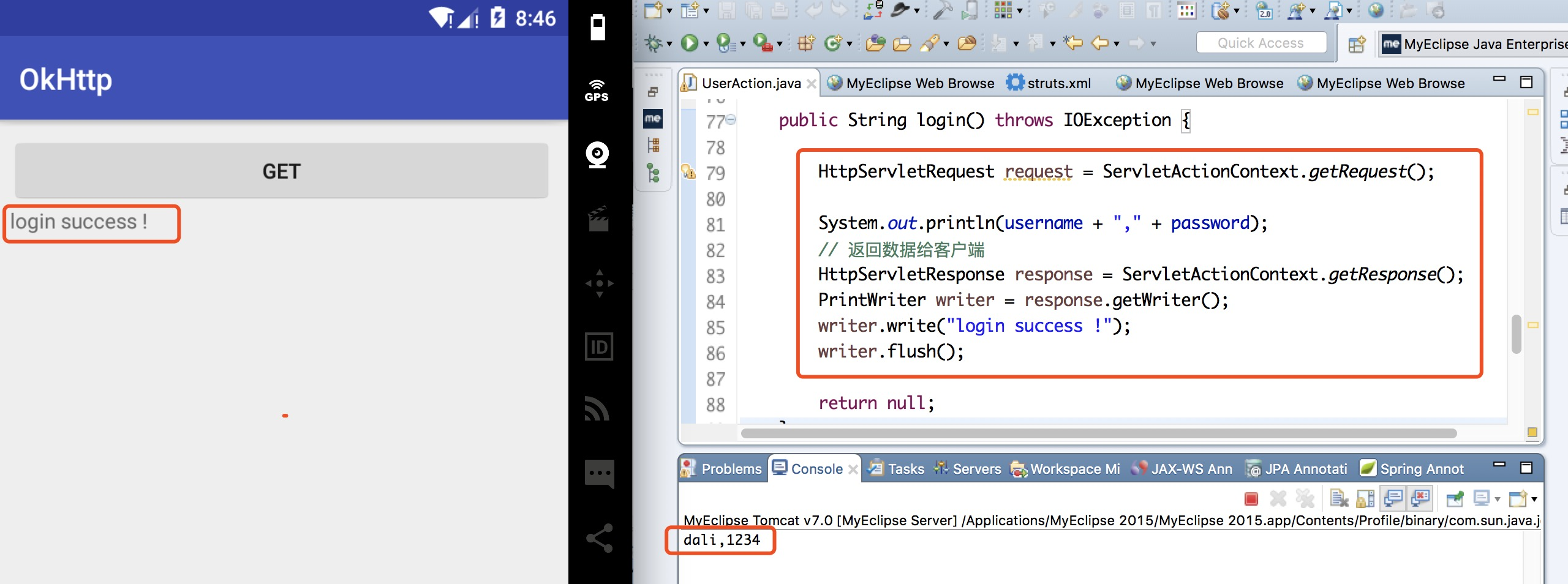Click the 'dali,1234' console output line

(x=722, y=540)
